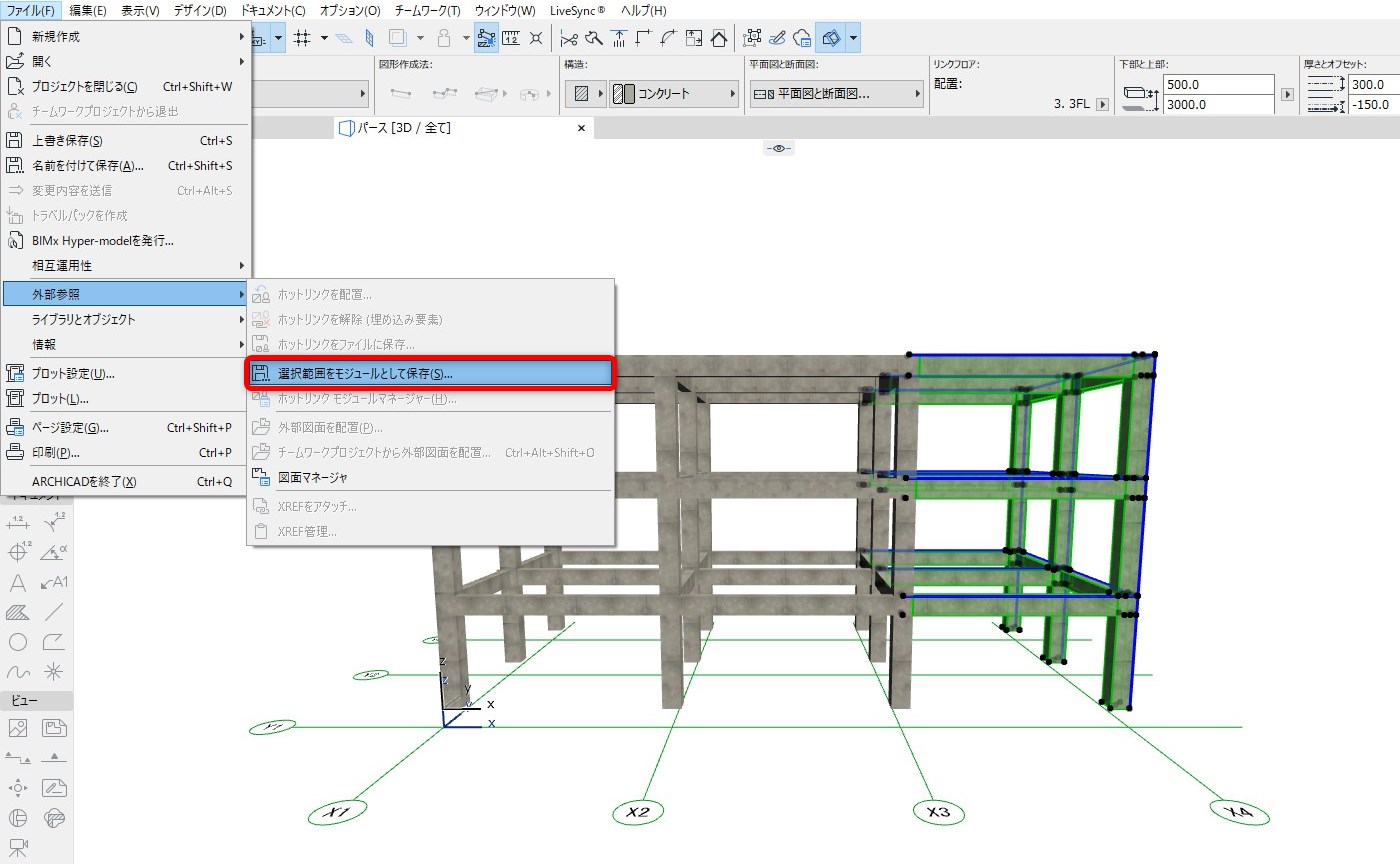The image size is (1400, 864).
Task: Click the 300.0 thickness field
Action: point(1374,85)
